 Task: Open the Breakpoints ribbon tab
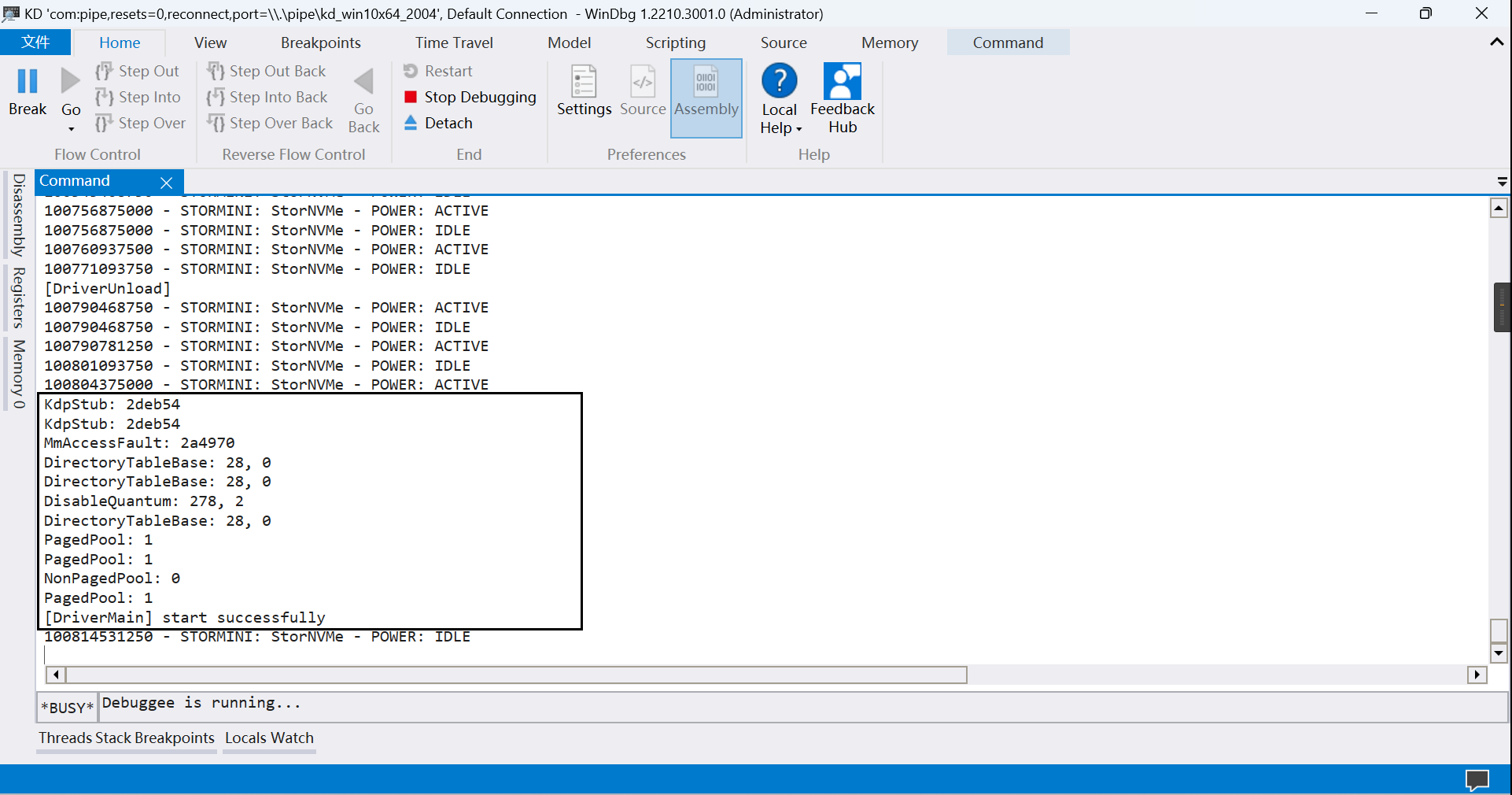[x=321, y=43]
